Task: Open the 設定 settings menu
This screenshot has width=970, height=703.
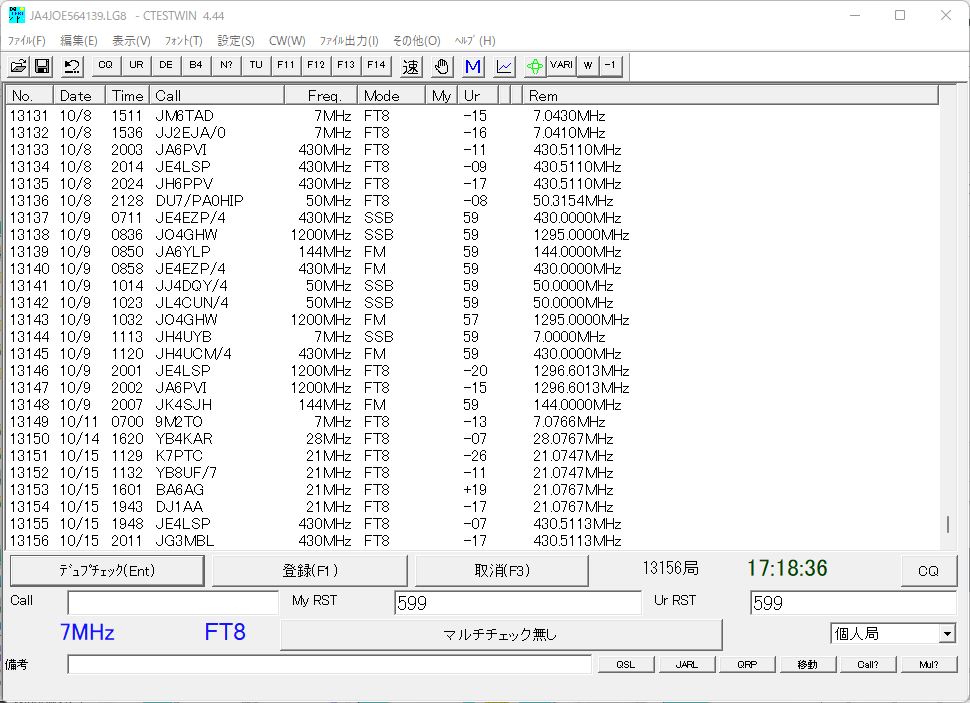Action: coord(235,41)
